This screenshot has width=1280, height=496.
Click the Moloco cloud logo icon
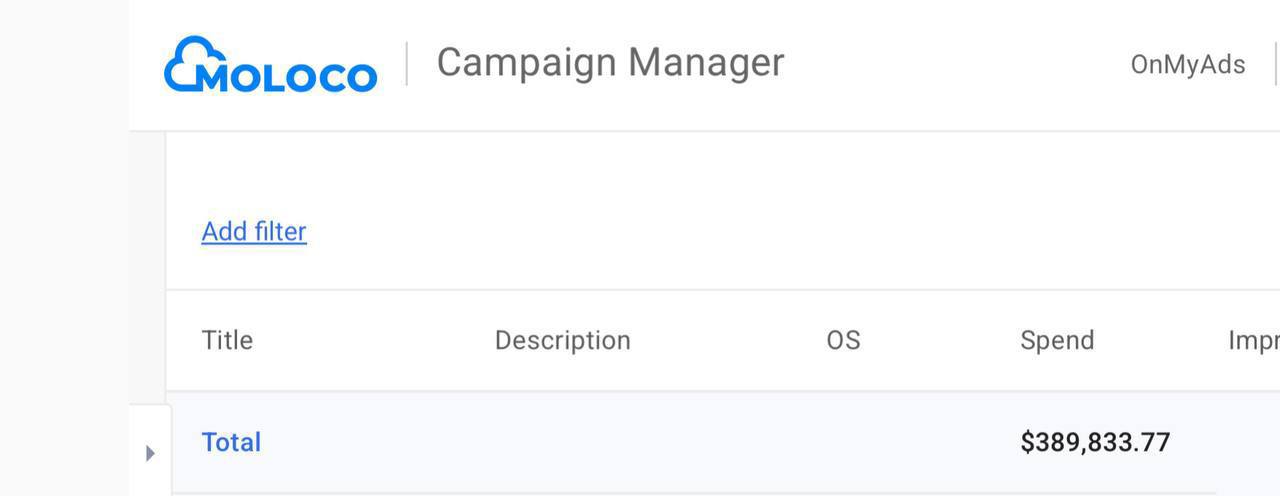click(x=190, y=64)
